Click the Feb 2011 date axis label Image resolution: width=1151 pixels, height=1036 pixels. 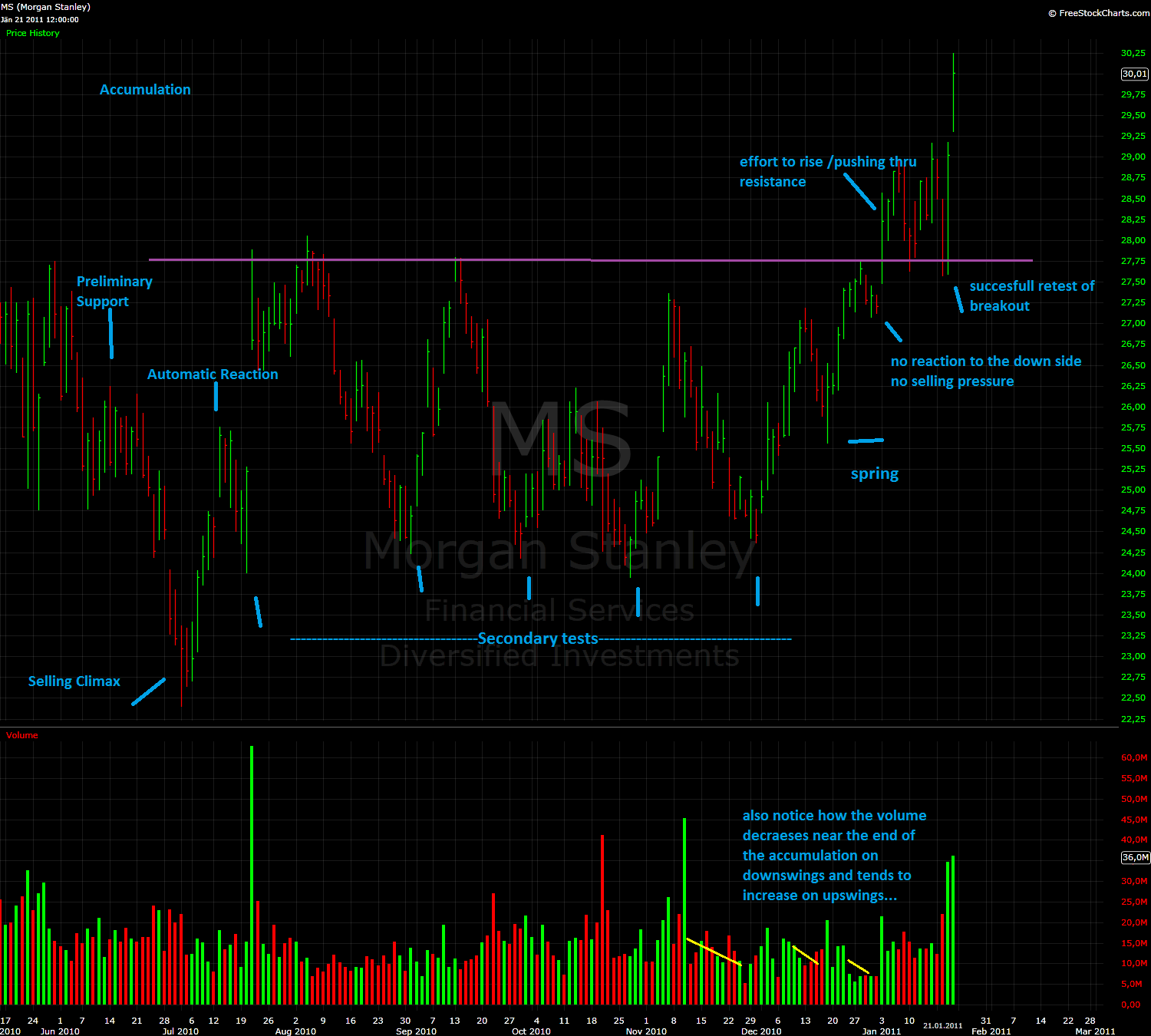pyautogui.click(x=991, y=1031)
